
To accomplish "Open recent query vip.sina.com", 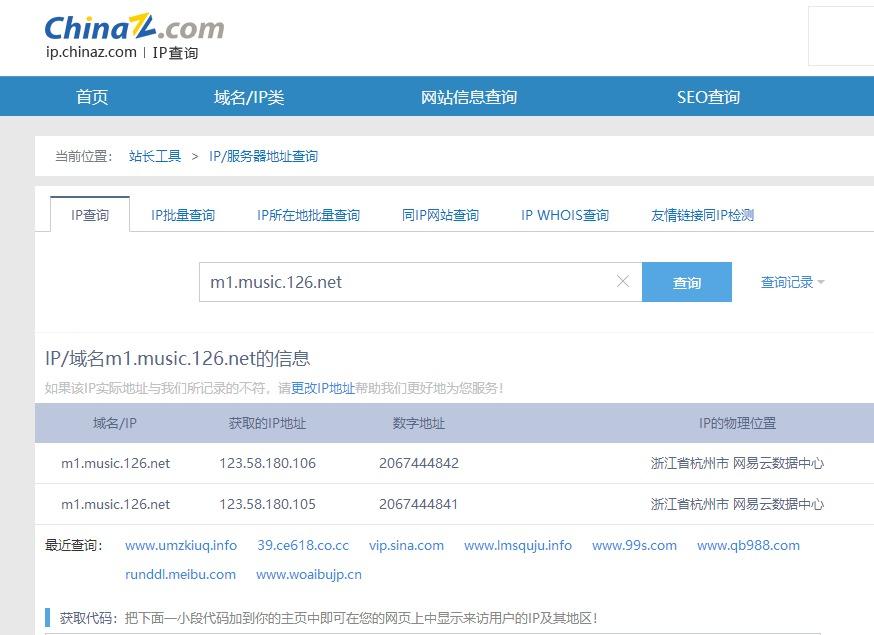I will [406, 545].
